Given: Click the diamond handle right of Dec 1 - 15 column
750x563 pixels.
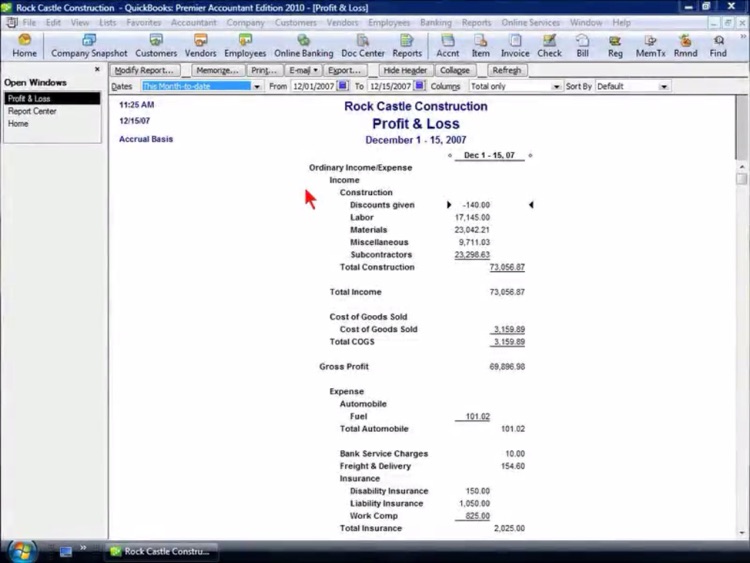Looking at the screenshot, I should coord(530,155).
